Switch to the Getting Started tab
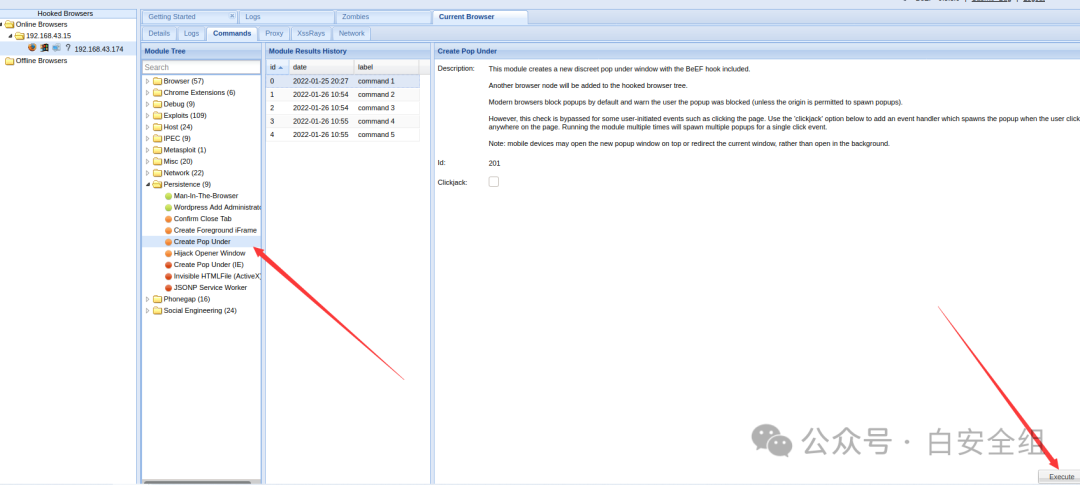Screen dimensions: 1080x485 point(189,17)
